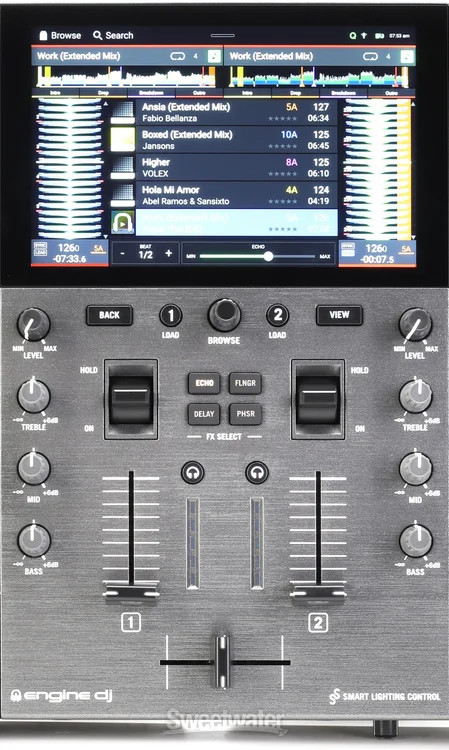Tap deck 2 track overview waveform
The image size is (449, 750).
coord(319,77)
